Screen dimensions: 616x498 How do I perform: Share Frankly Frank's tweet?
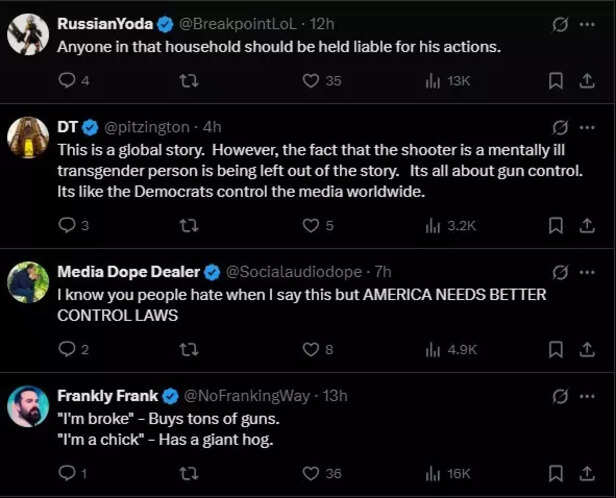pyautogui.click(x=587, y=473)
